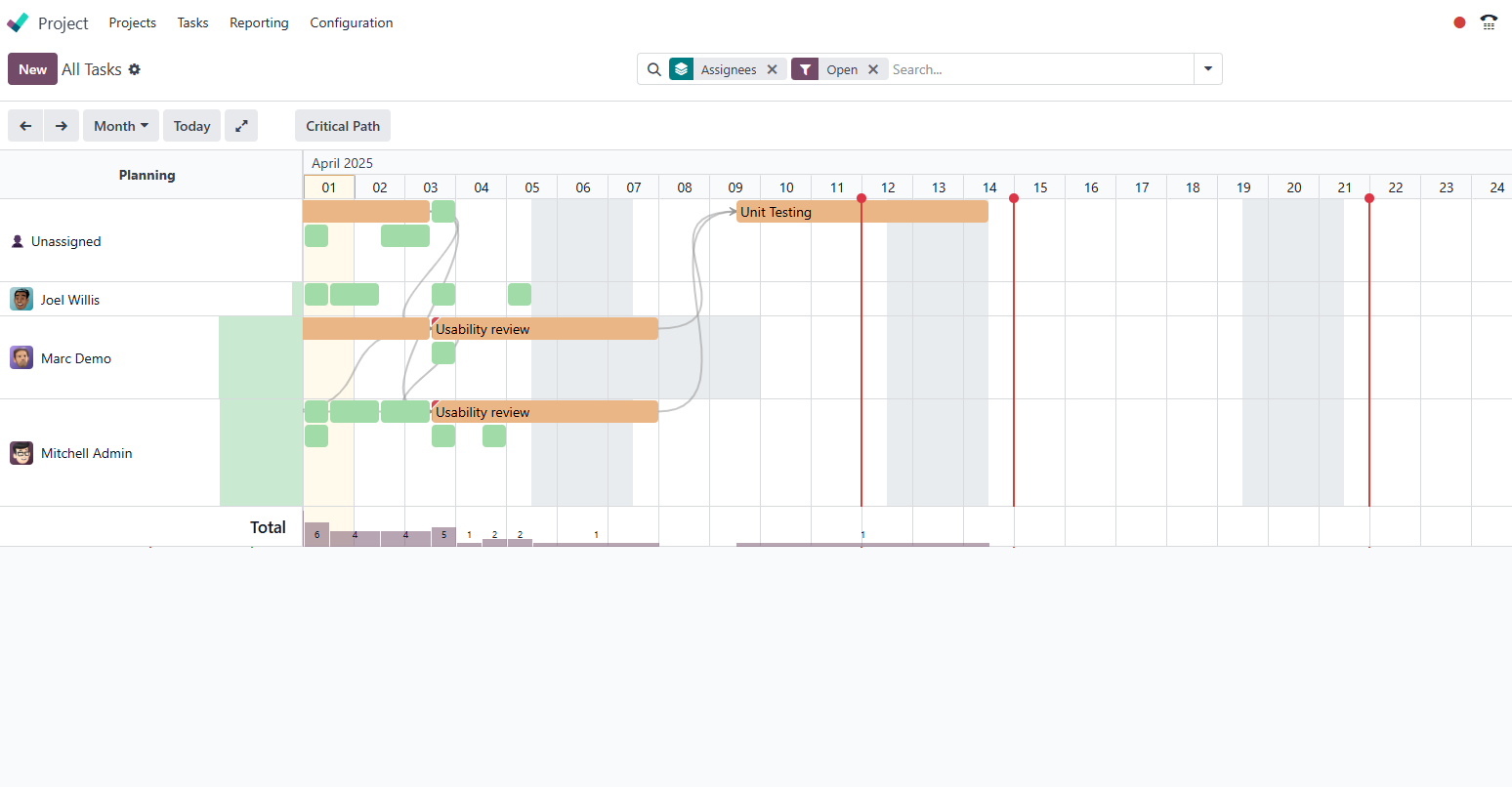Click Joel Willis's avatar
This screenshot has height=787, width=1512.
click(21, 299)
